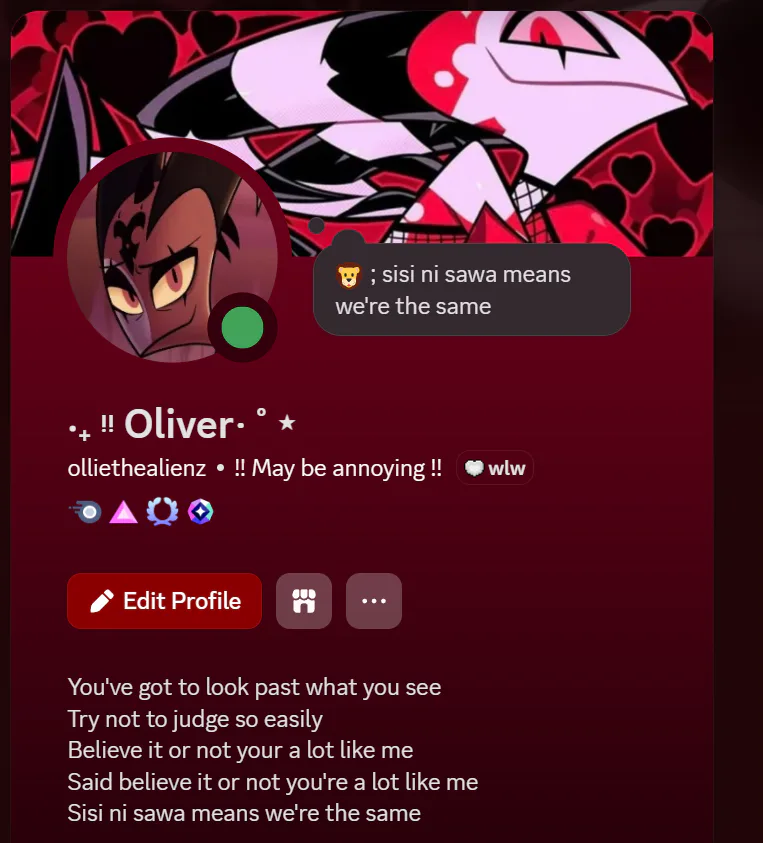Click the star symbol after Oliver
The width and height of the screenshot is (763, 843).
[x=287, y=423]
